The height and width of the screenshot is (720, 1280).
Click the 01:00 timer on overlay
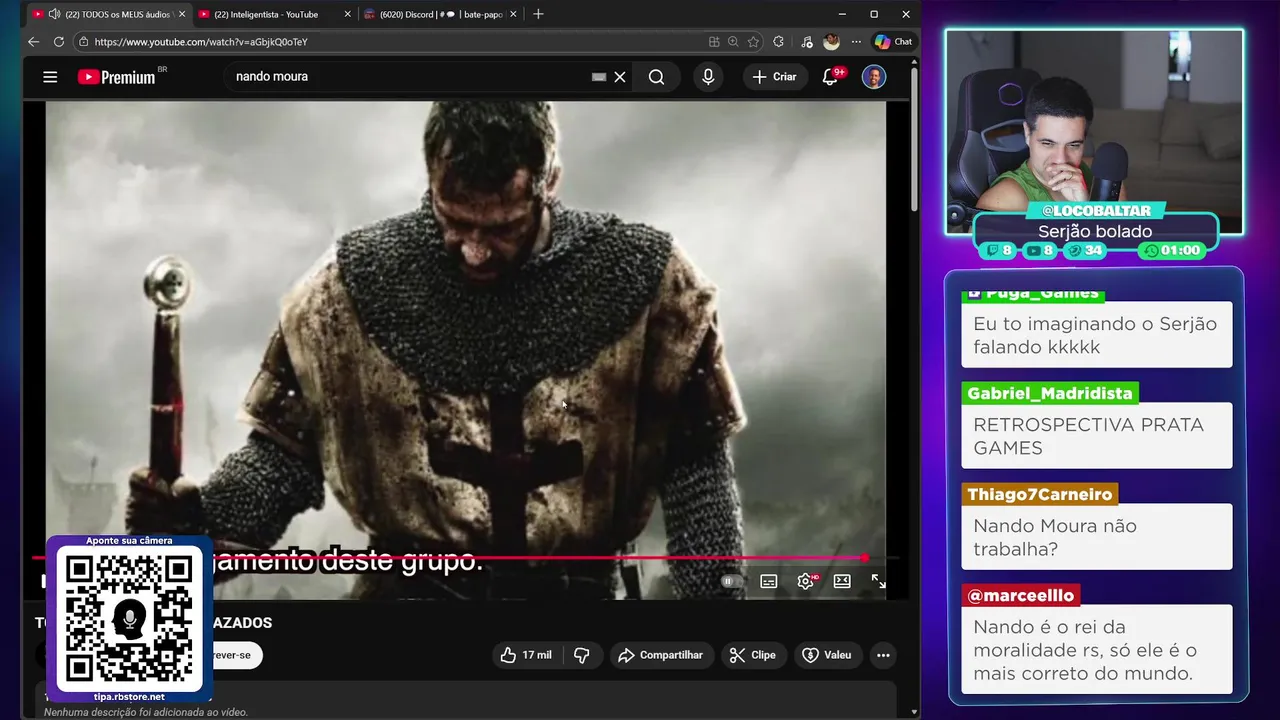(1171, 251)
